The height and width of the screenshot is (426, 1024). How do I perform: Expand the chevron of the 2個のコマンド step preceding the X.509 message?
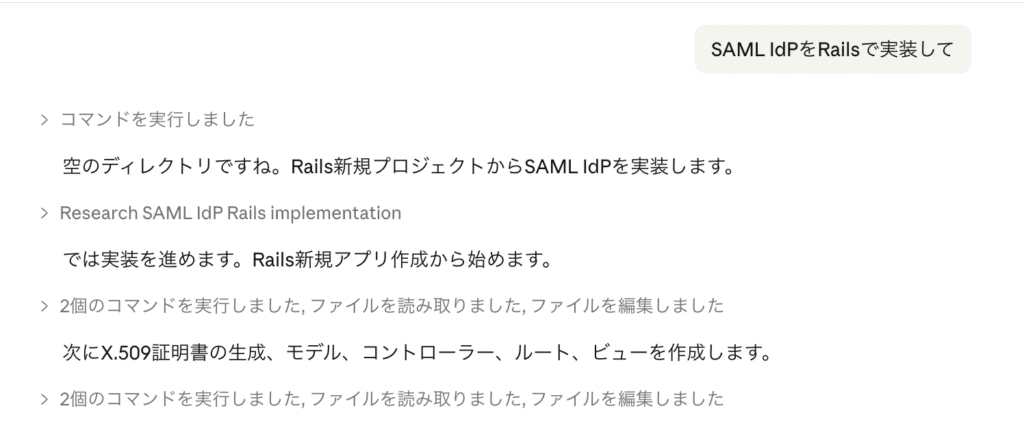(45, 306)
